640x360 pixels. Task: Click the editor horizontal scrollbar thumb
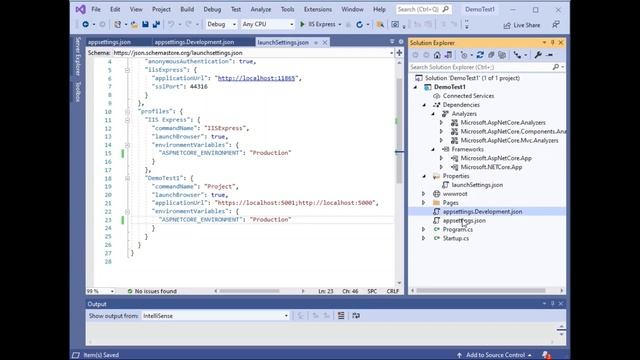249,291
